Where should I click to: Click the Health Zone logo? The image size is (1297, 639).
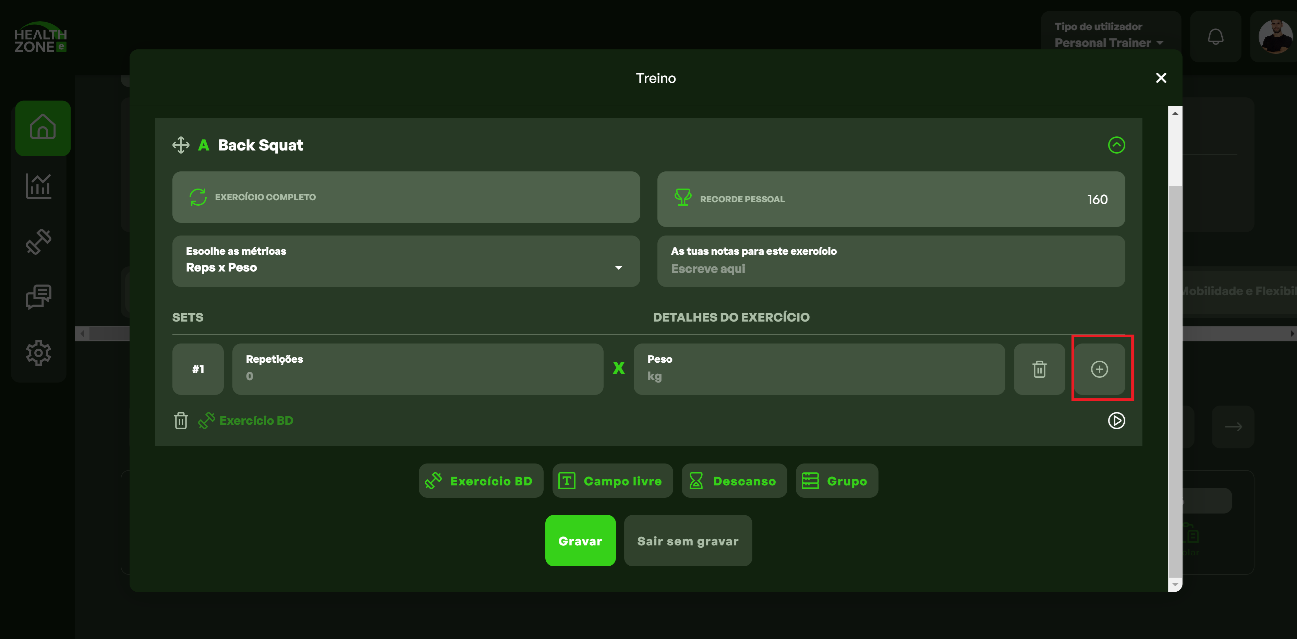pyautogui.click(x=41, y=38)
